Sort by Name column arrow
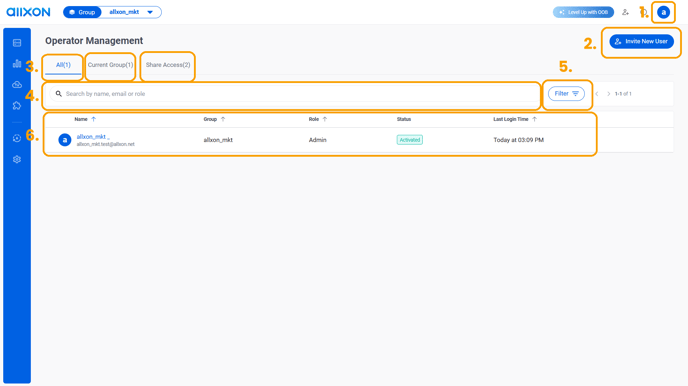Viewport: 688px width, 386px height. pyautogui.click(x=93, y=119)
